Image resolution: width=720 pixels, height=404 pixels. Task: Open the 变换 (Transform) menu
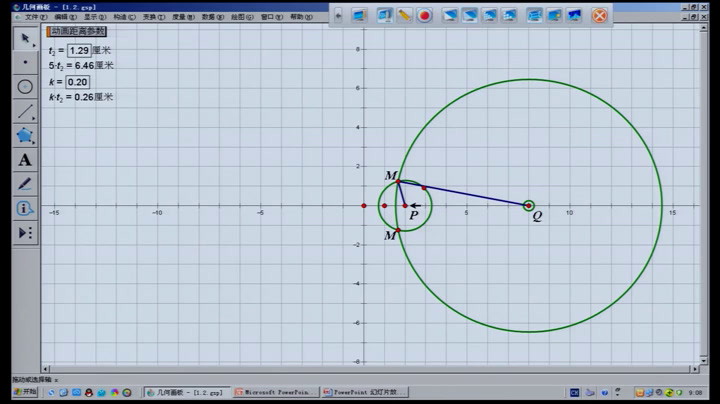pyautogui.click(x=154, y=17)
